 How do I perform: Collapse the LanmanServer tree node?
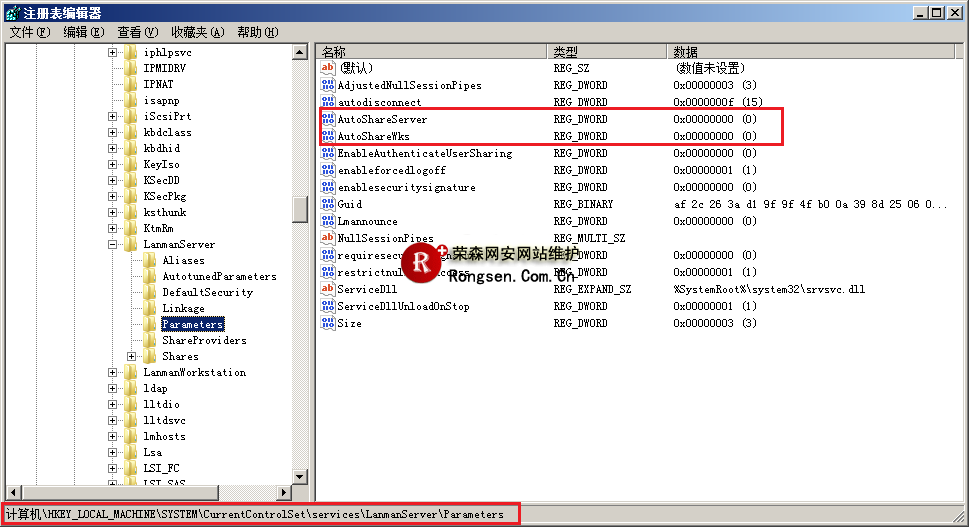click(x=113, y=244)
